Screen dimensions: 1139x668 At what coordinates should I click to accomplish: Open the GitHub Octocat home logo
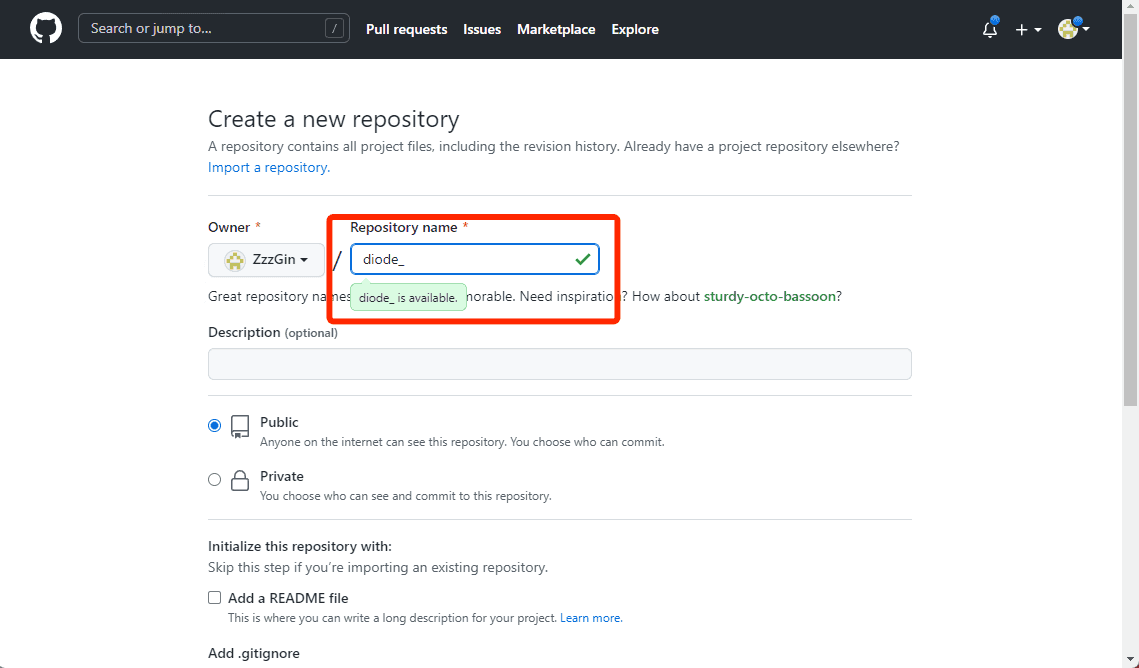(x=46, y=29)
